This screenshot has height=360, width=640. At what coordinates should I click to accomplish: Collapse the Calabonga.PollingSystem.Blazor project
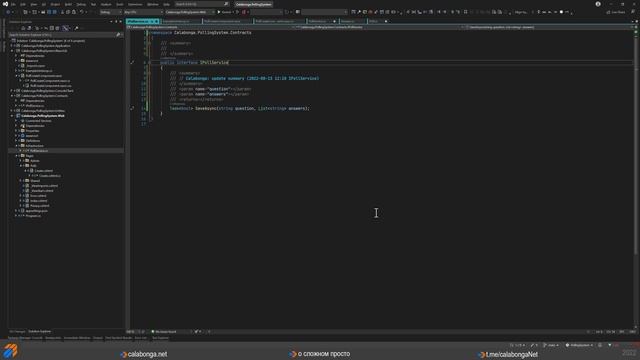click(12, 51)
